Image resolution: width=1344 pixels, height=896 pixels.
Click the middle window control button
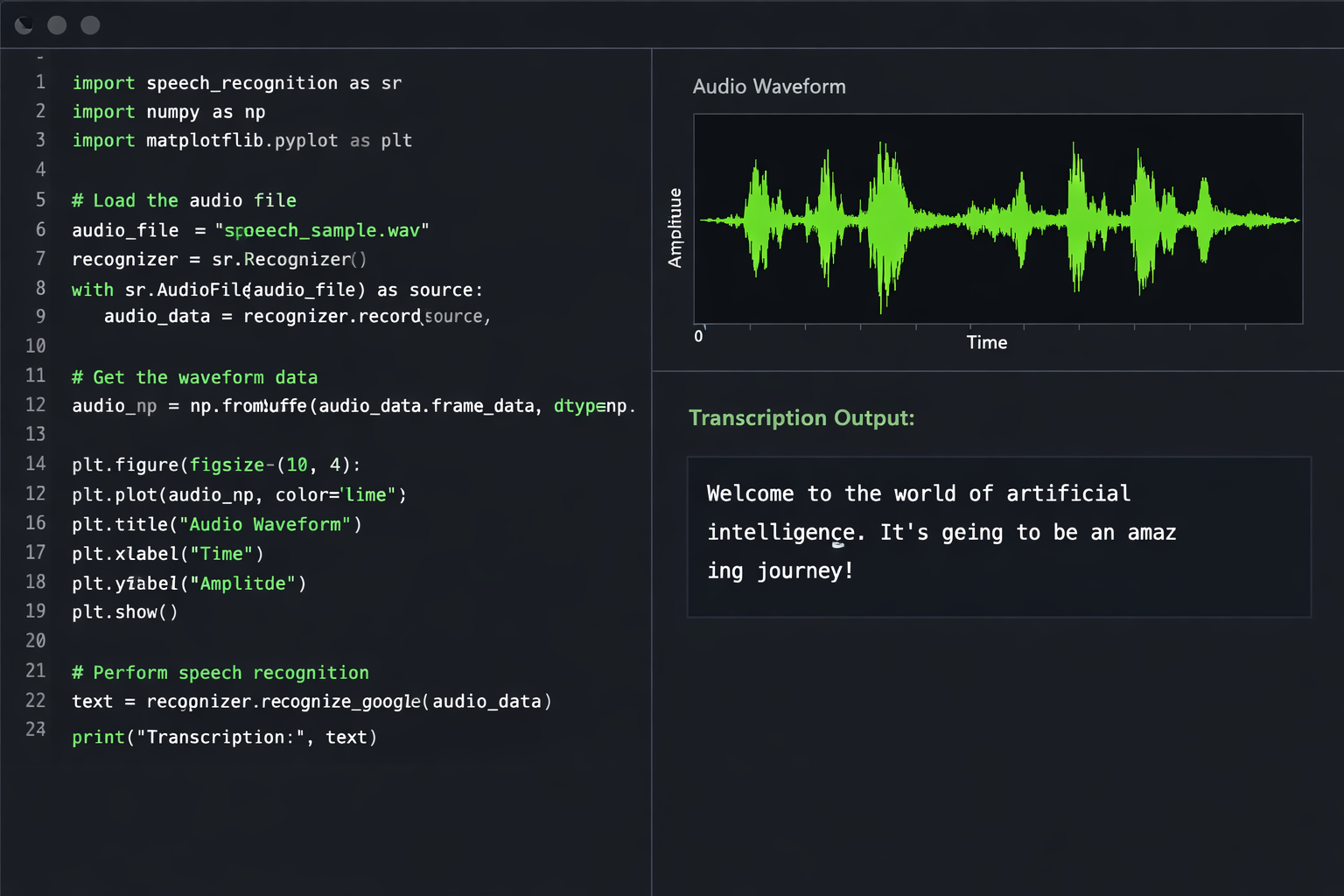57,25
